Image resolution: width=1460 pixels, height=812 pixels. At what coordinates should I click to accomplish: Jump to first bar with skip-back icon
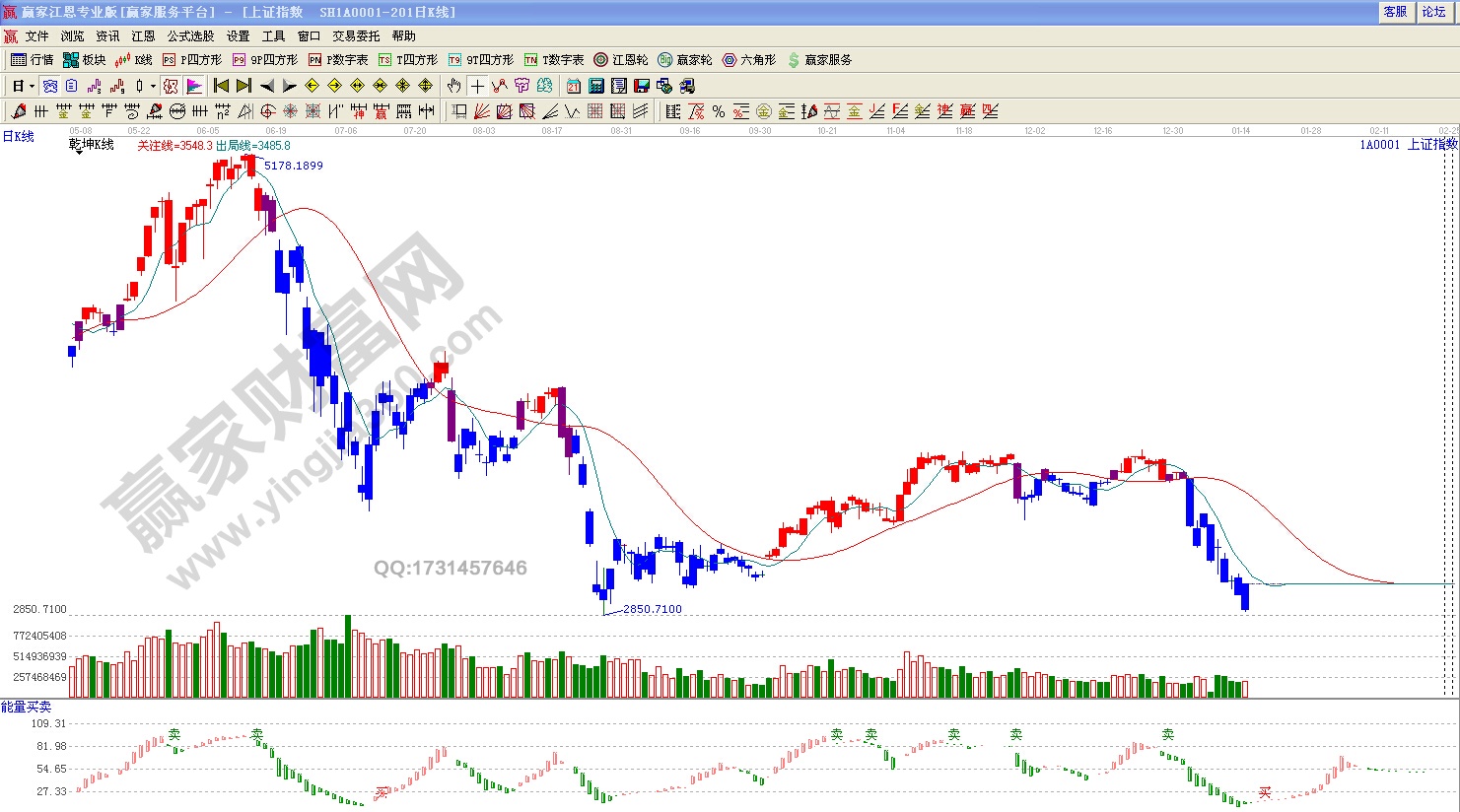(221, 86)
